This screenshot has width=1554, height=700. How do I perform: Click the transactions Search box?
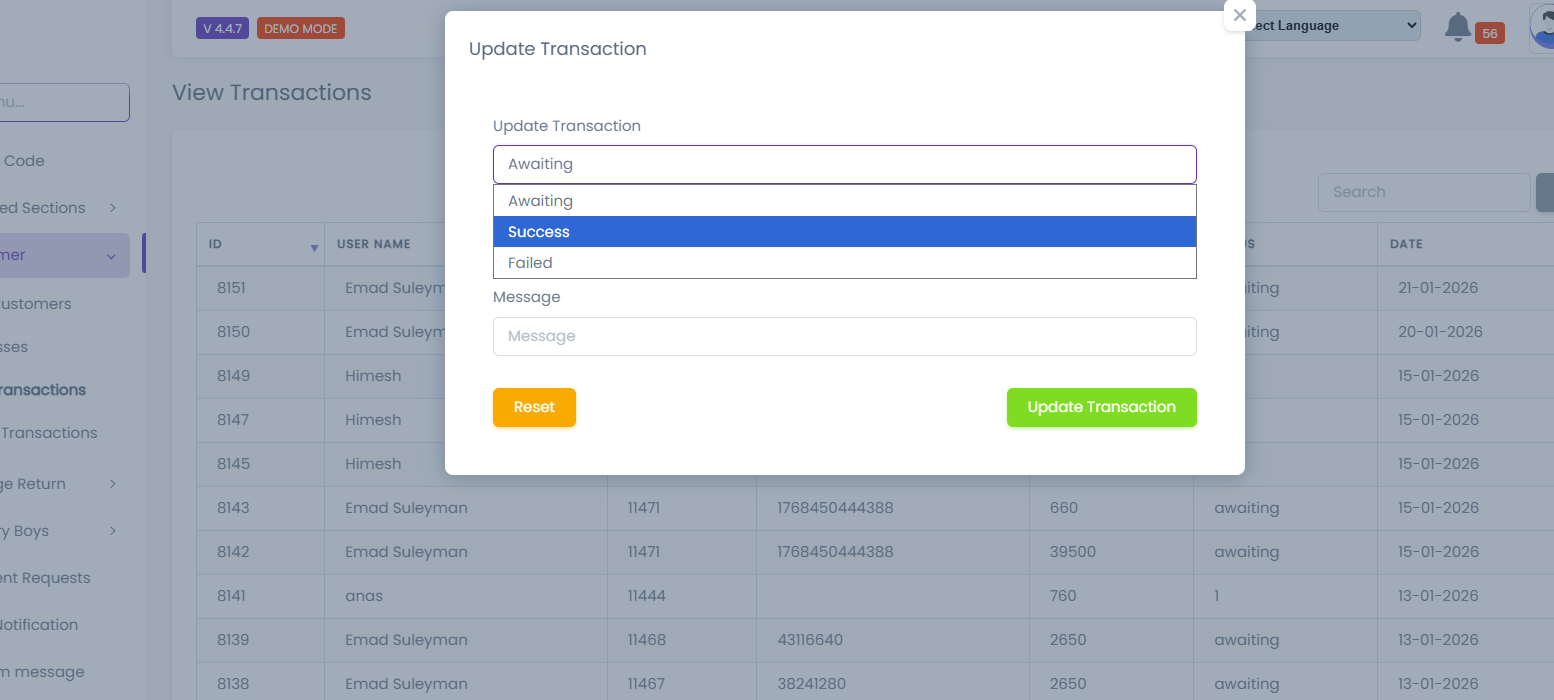[x=1424, y=192]
